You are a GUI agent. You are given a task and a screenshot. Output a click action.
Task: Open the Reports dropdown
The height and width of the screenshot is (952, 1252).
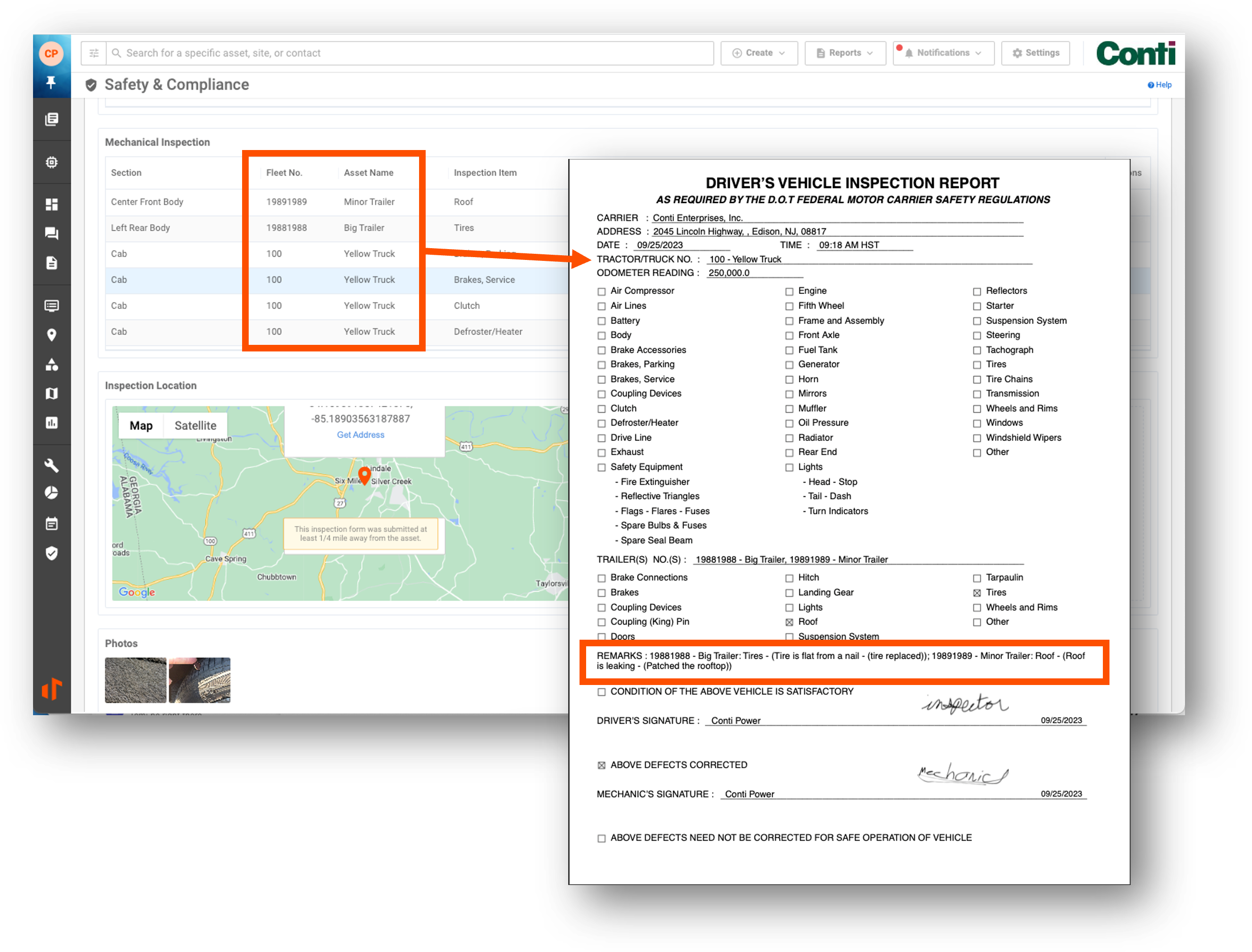(x=844, y=53)
